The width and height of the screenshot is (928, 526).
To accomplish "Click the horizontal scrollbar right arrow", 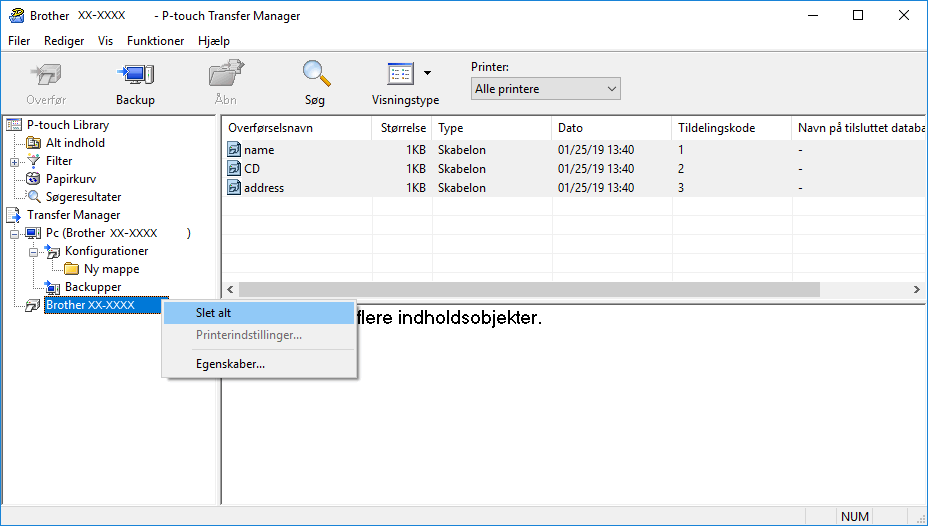I will [917, 289].
